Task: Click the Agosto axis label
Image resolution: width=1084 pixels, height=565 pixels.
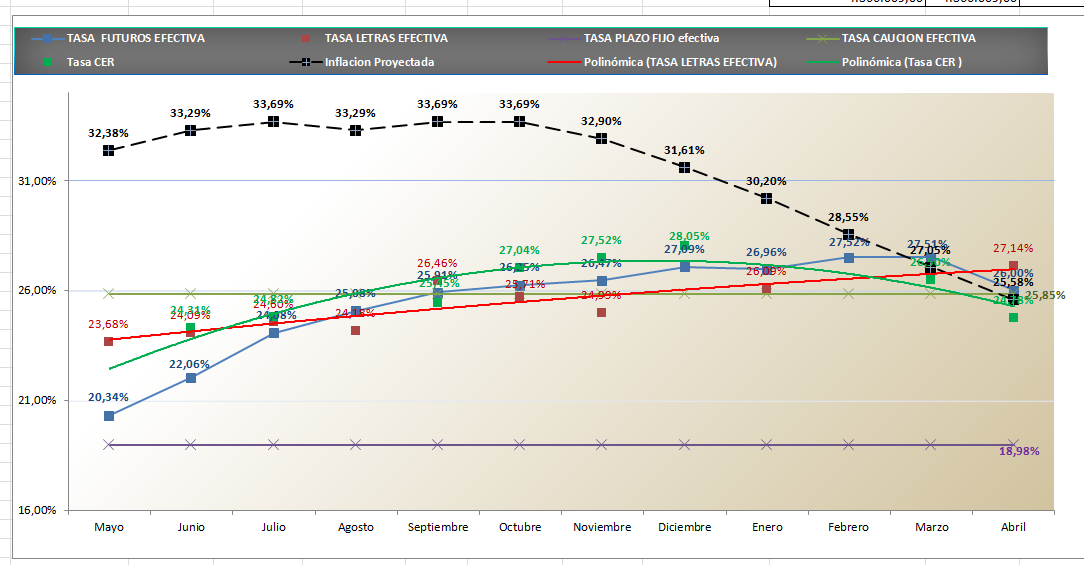Action: click(355, 527)
